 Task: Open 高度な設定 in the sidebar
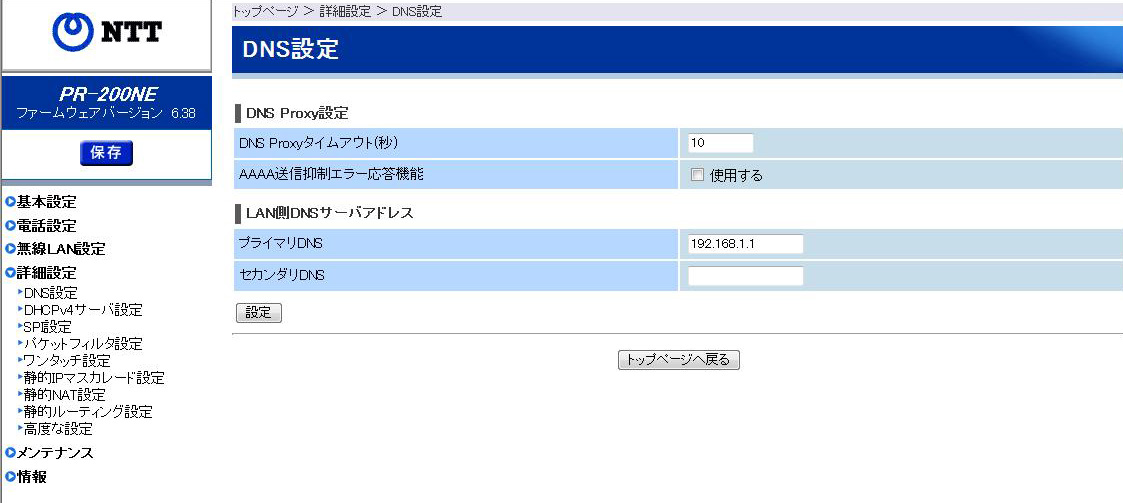tap(58, 429)
